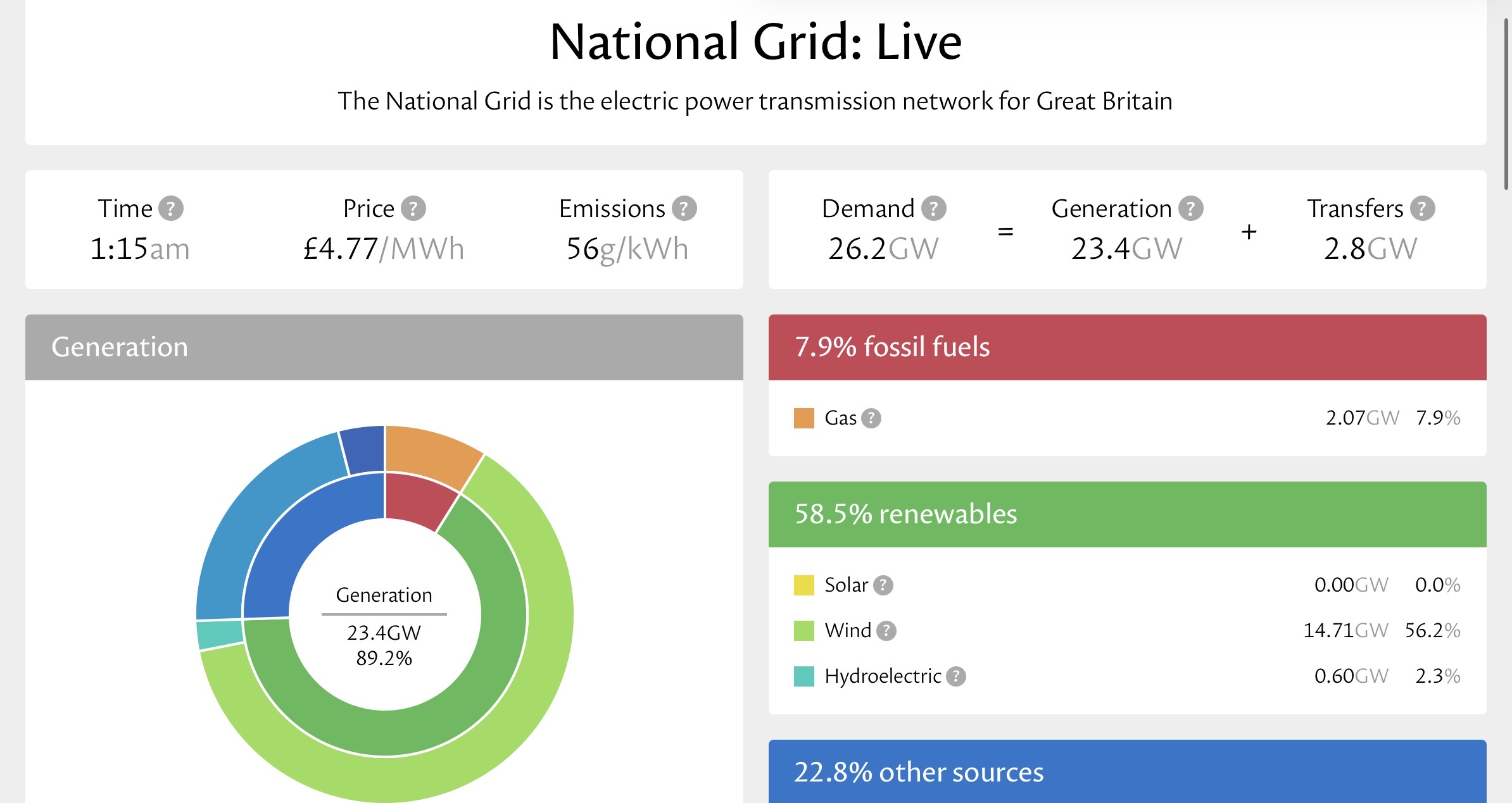Click the orange Gas color swatch

click(x=803, y=418)
